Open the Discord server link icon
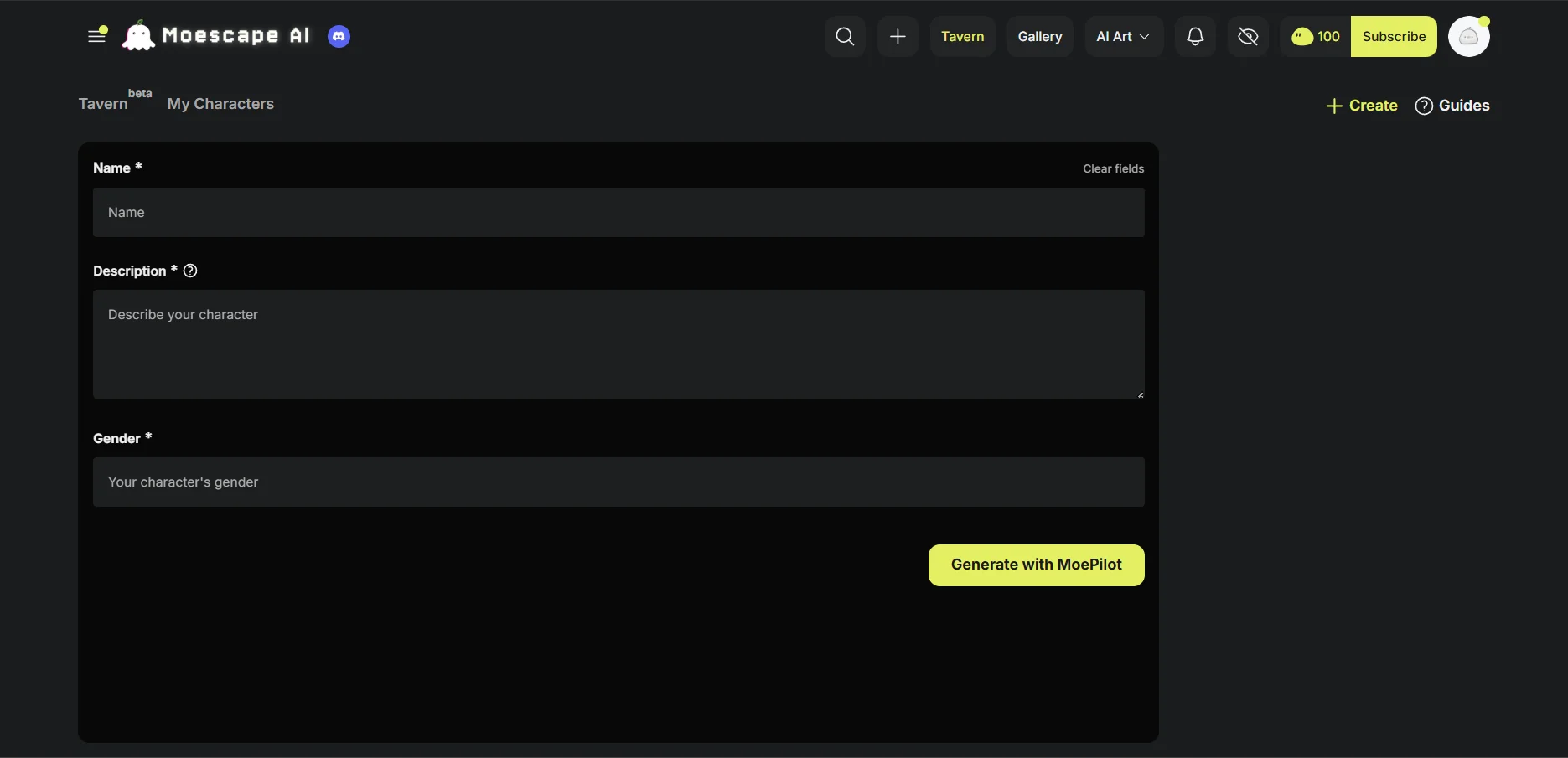The width and height of the screenshot is (1568, 758). coord(339,36)
